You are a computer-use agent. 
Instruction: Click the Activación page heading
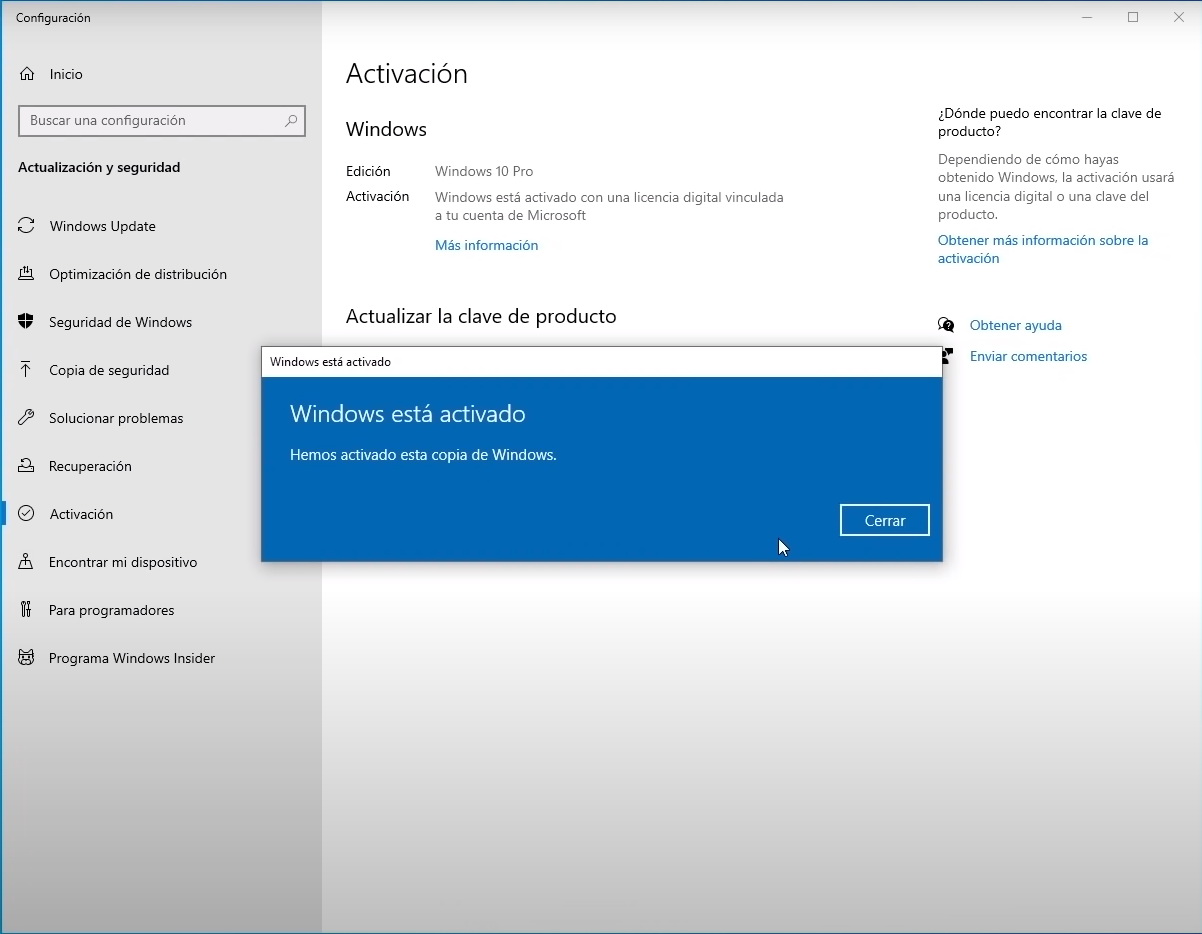click(x=407, y=74)
